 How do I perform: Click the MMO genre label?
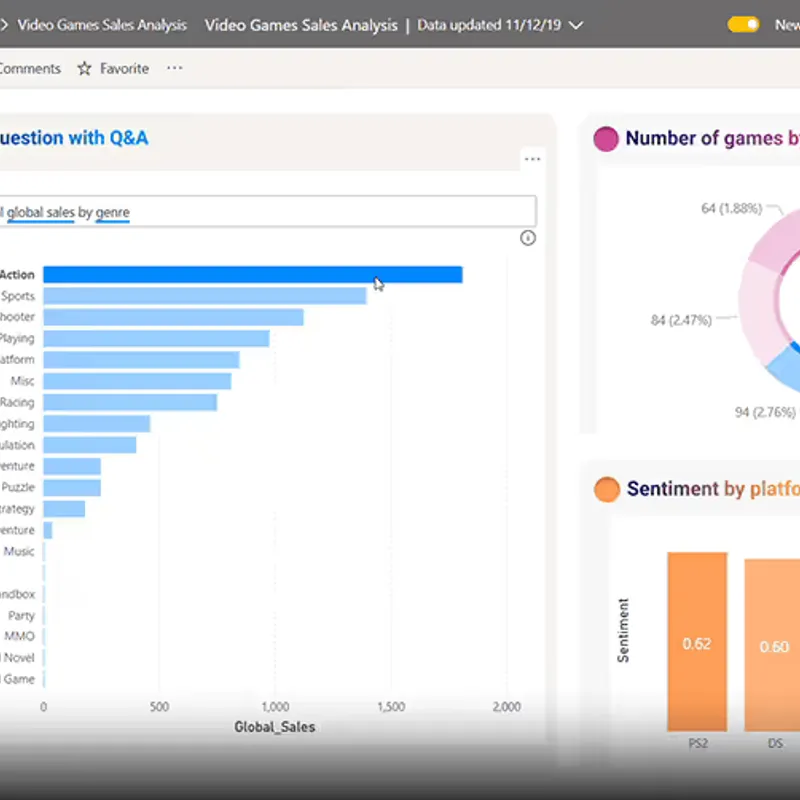(x=19, y=636)
